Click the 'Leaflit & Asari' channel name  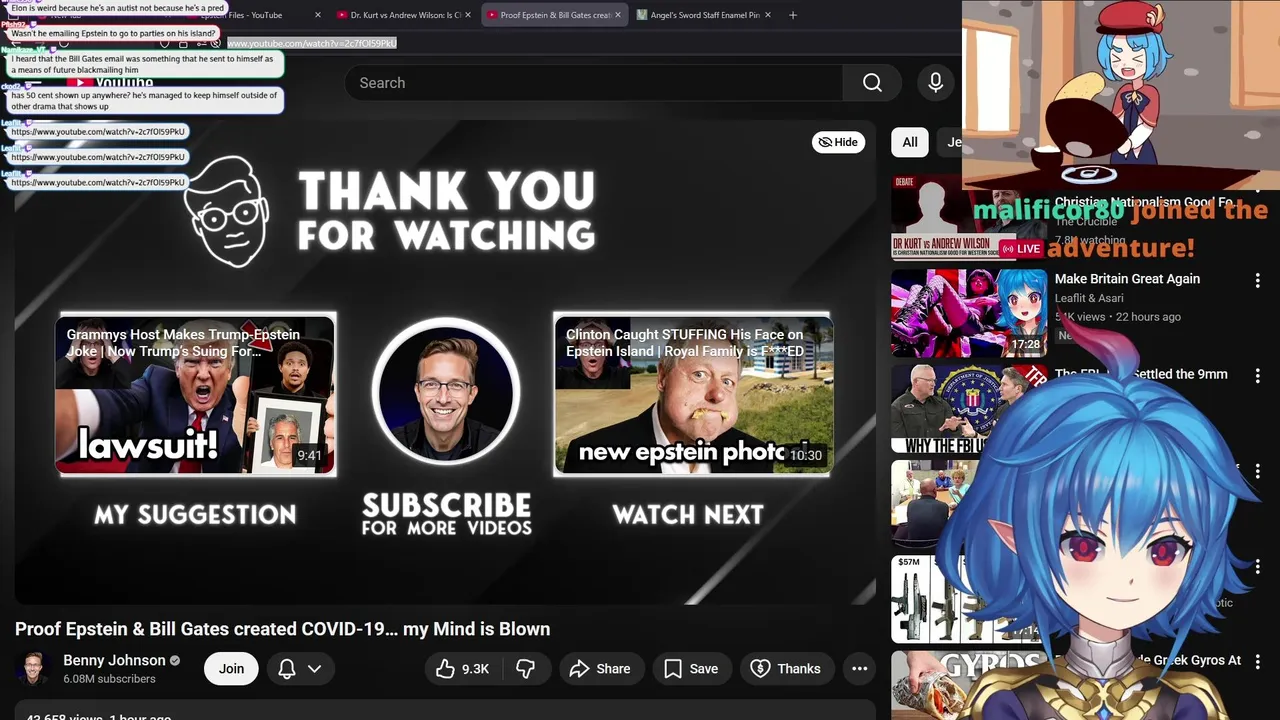[x=1089, y=298]
